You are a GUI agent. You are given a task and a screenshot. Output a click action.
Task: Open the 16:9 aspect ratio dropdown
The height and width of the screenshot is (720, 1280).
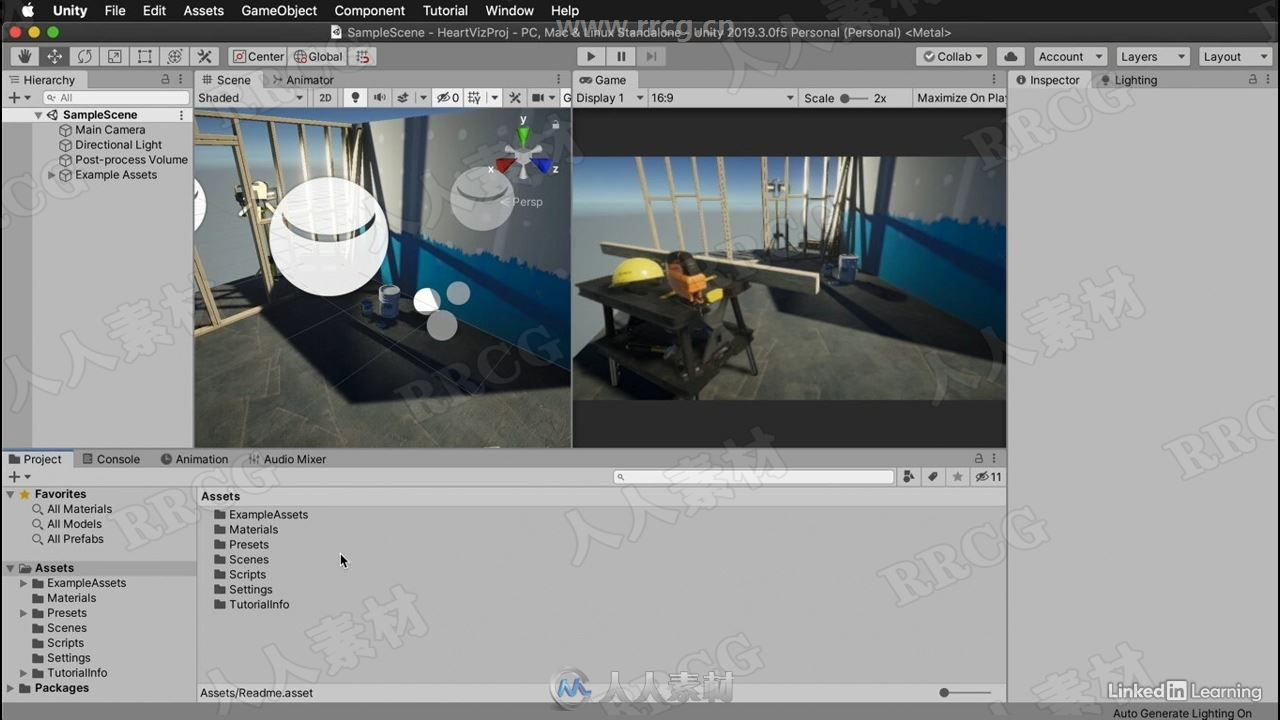722,98
